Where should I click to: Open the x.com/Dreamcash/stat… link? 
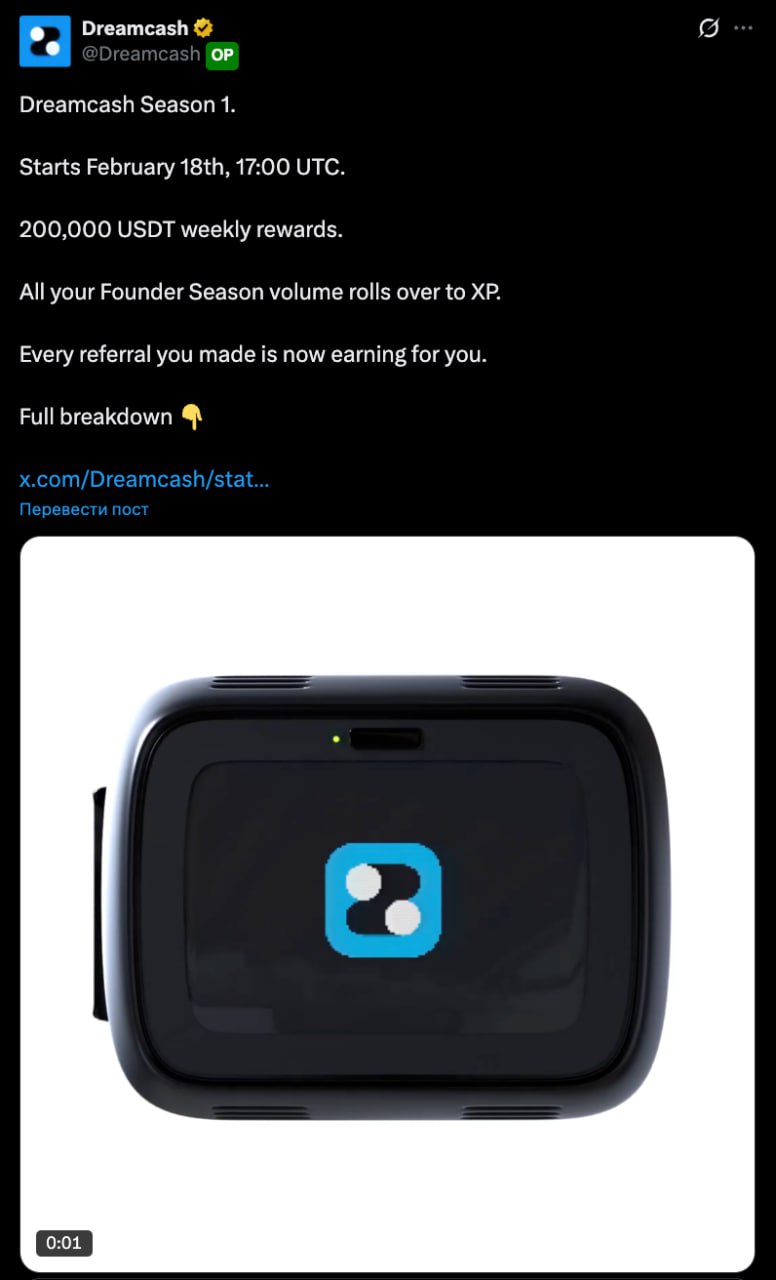[x=144, y=479]
